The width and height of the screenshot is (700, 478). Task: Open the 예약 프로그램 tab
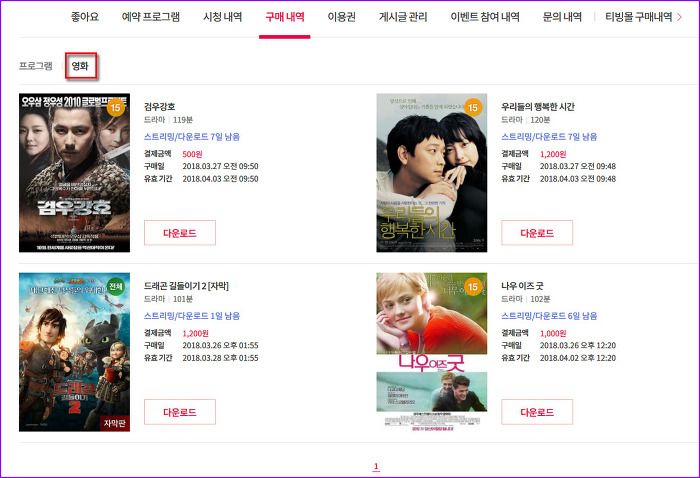pos(151,17)
